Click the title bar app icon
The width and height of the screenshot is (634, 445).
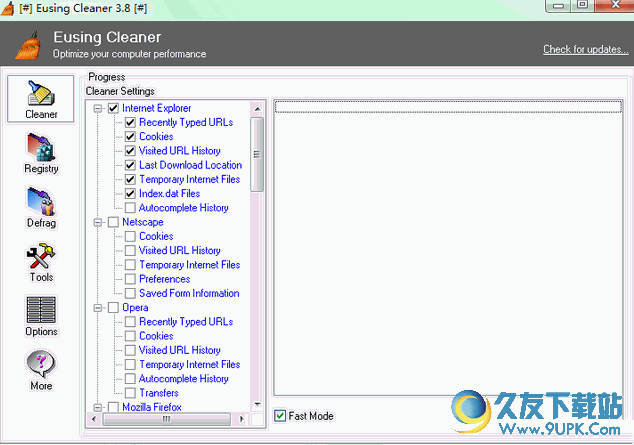pyautogui.click(x=8, y=8)
